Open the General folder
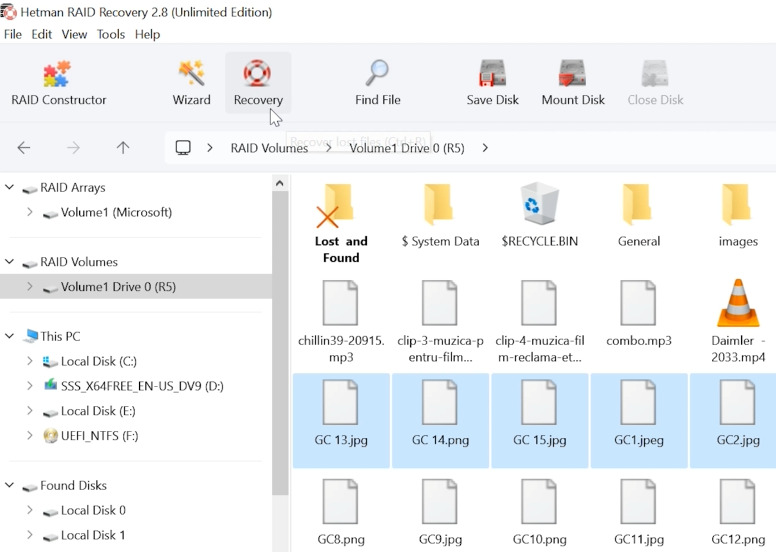The height and width of the screenshot is (552, 776). coord(639,215)
